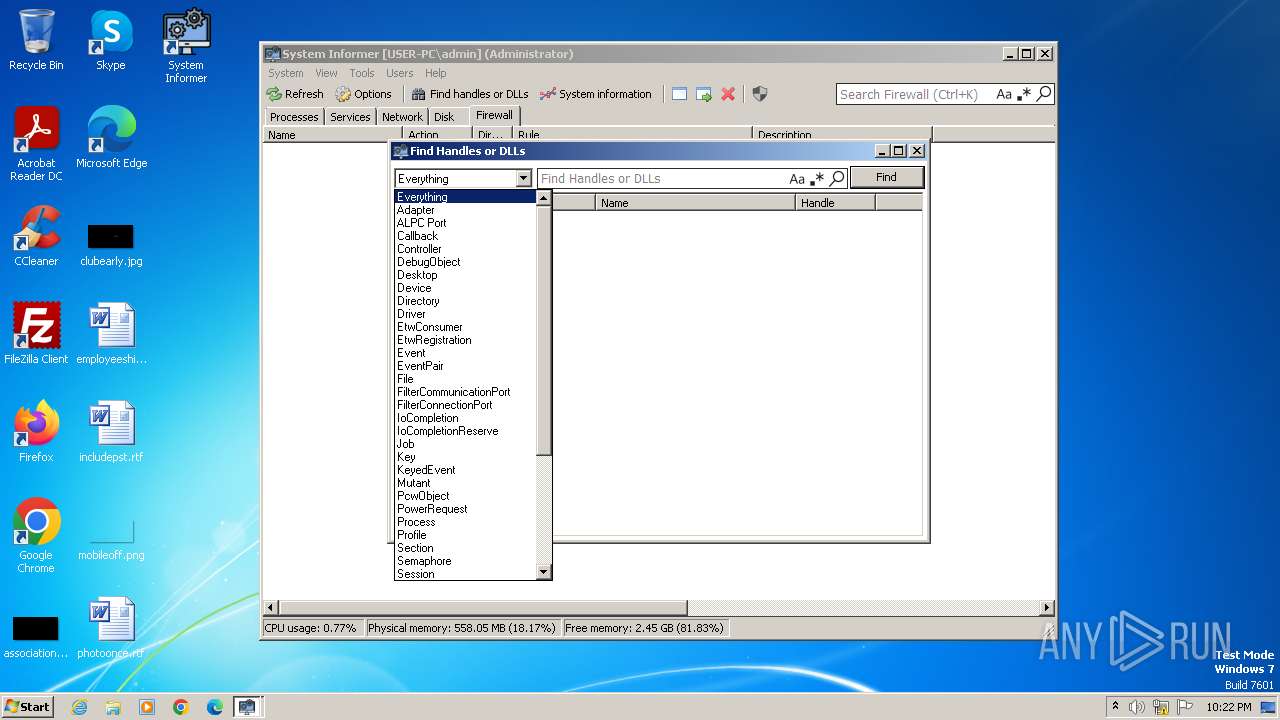Open the CCleaner desktop shortcut
This screenshot has height=720, width=1280.
pos(36,236)
